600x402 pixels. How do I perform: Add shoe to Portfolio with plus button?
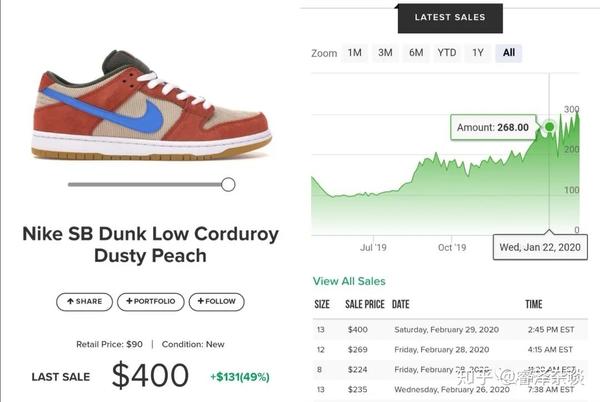click(150, 302)
